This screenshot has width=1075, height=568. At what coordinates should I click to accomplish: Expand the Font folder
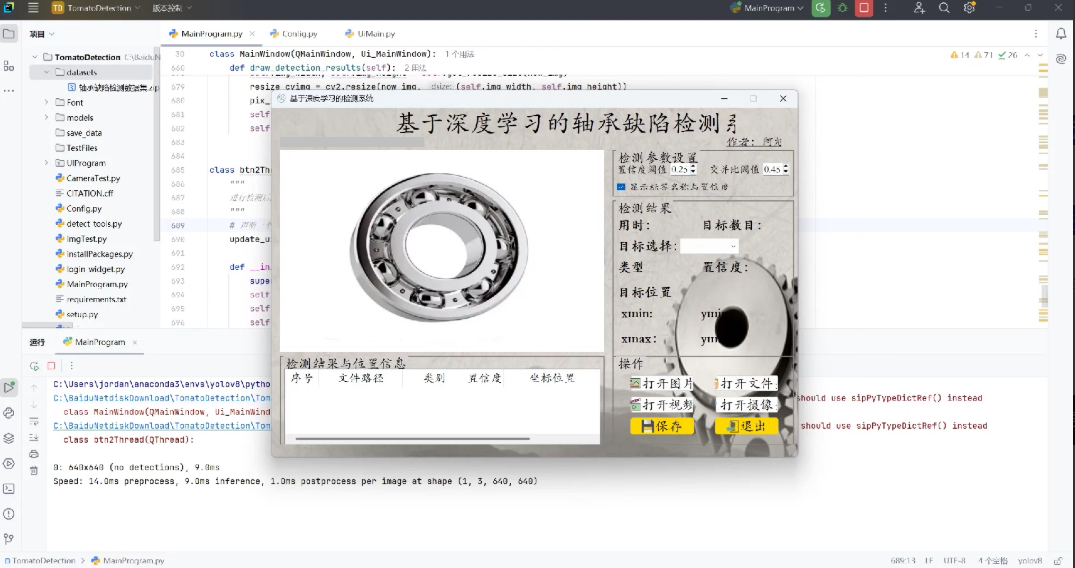47,102
